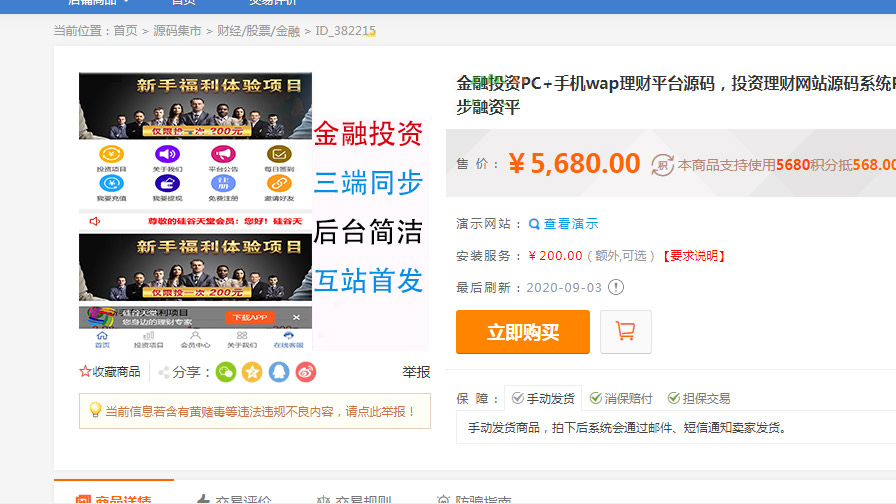The height and width of the screenshot is (504, 896).
Task: Open 财经/股票/金融 category breadcrumb
Action: (258, 31)
